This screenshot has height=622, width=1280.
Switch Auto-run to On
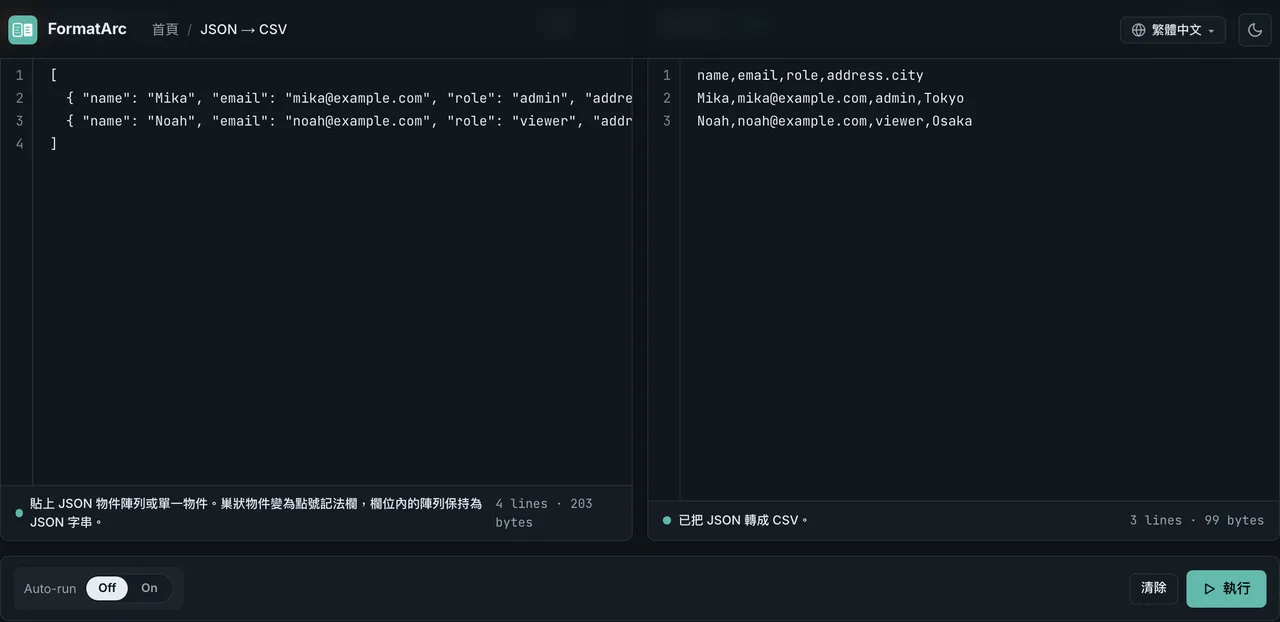pos(149,588)
